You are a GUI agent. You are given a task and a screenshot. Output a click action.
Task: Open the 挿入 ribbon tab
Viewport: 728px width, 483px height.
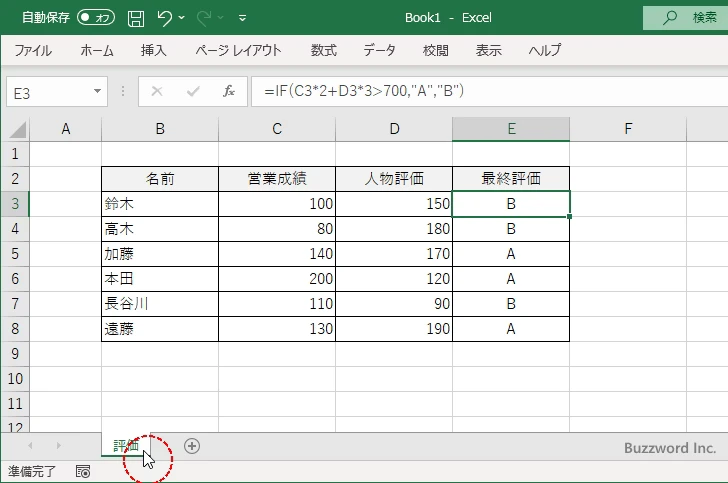tap(153, 50)
